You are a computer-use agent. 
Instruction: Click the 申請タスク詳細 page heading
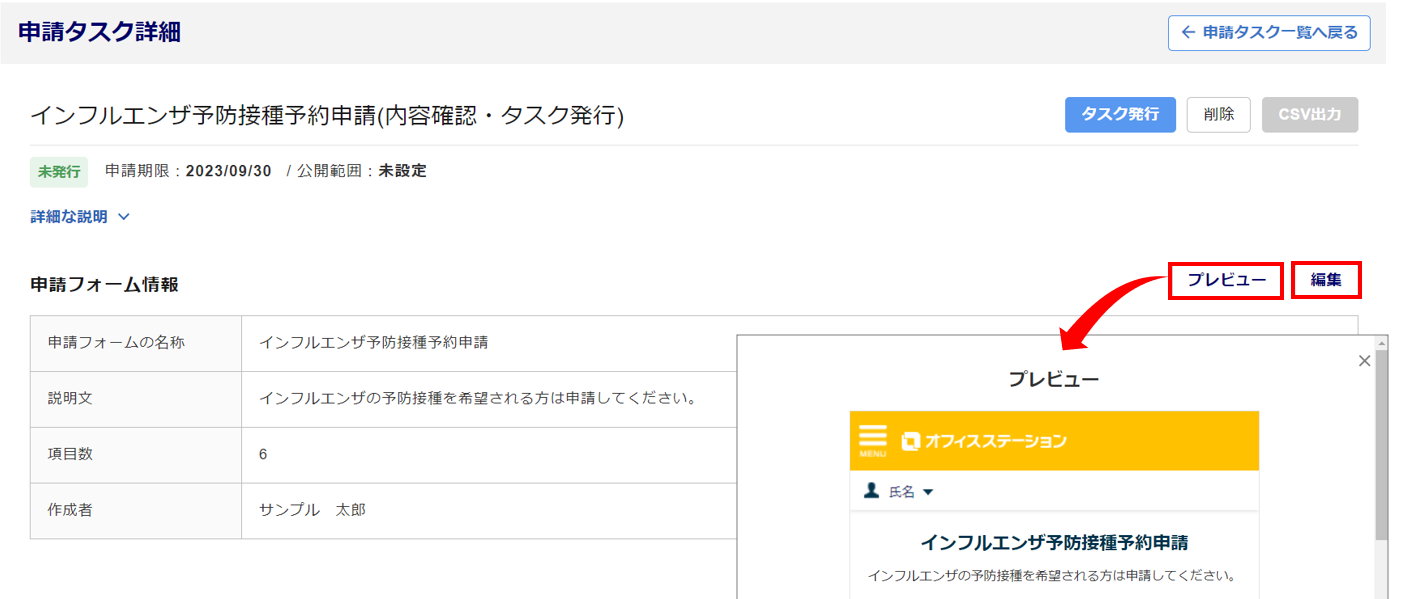click(x=100, y=32)
